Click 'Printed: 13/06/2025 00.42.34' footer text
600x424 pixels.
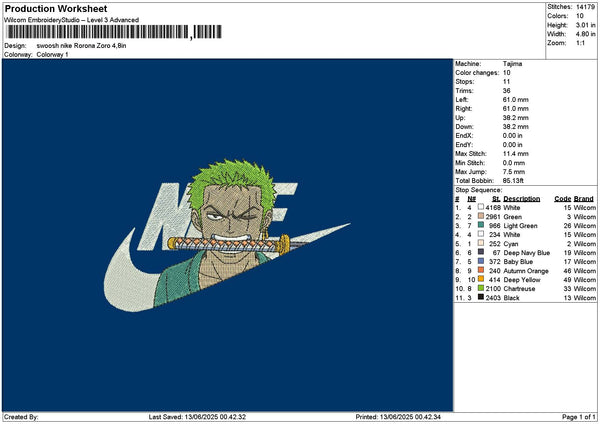[x=398, y=417]
